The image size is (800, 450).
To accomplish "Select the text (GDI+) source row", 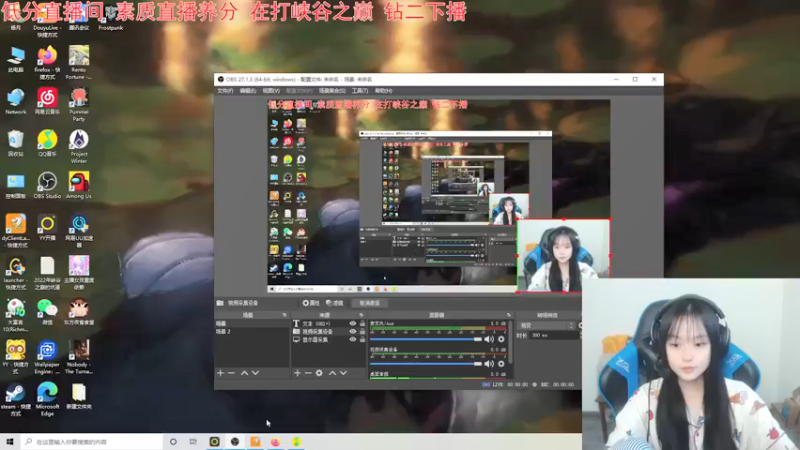I will [x=329, y=323].
